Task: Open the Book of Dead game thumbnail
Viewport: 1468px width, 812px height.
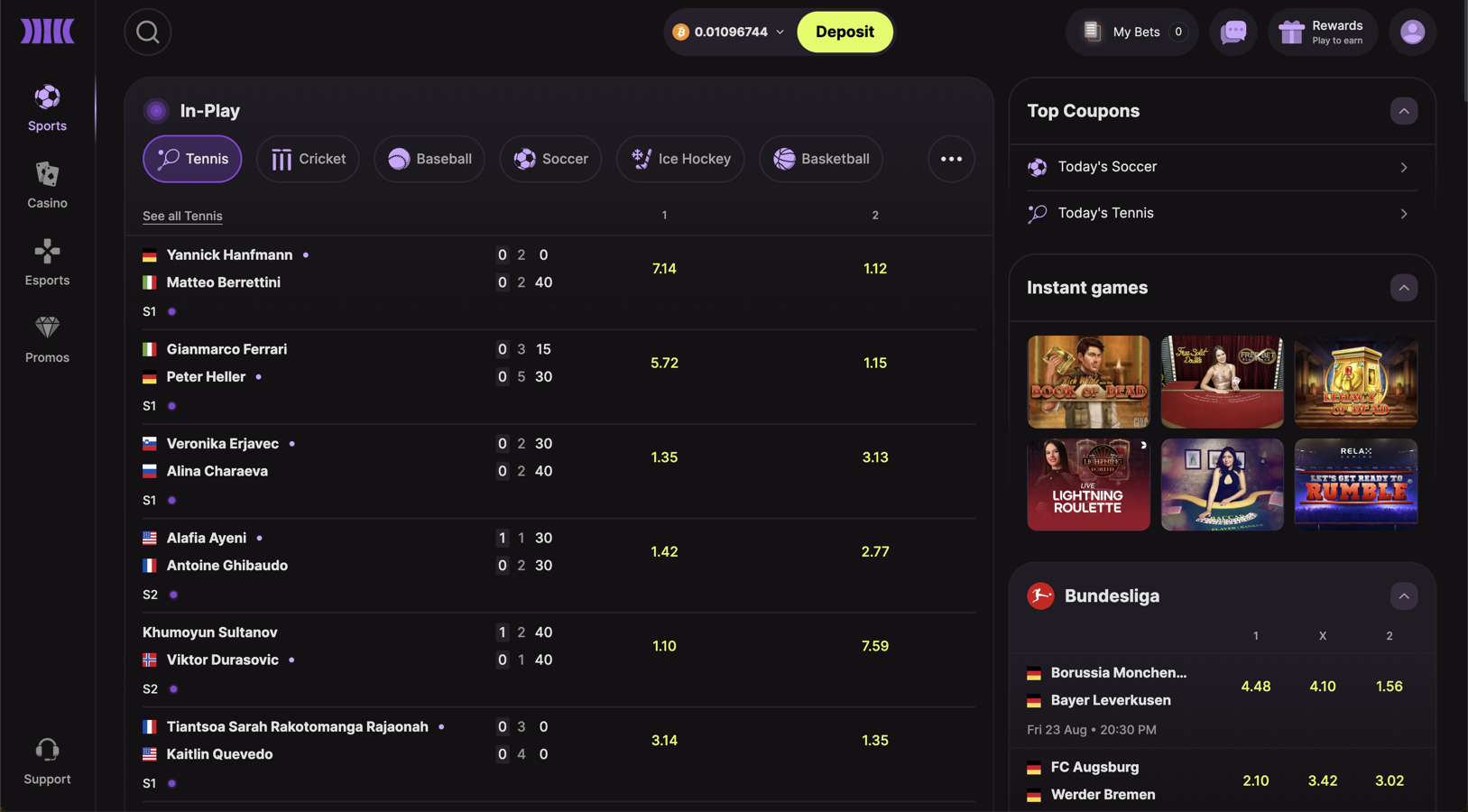Action: pyautogui.click(x=1088, y=382)
